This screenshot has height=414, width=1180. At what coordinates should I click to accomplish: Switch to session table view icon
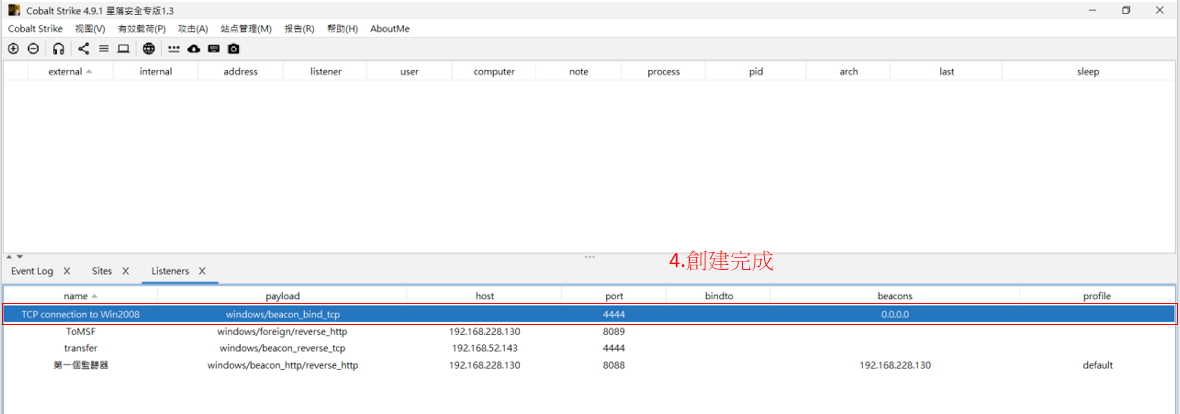pos(104,49)
